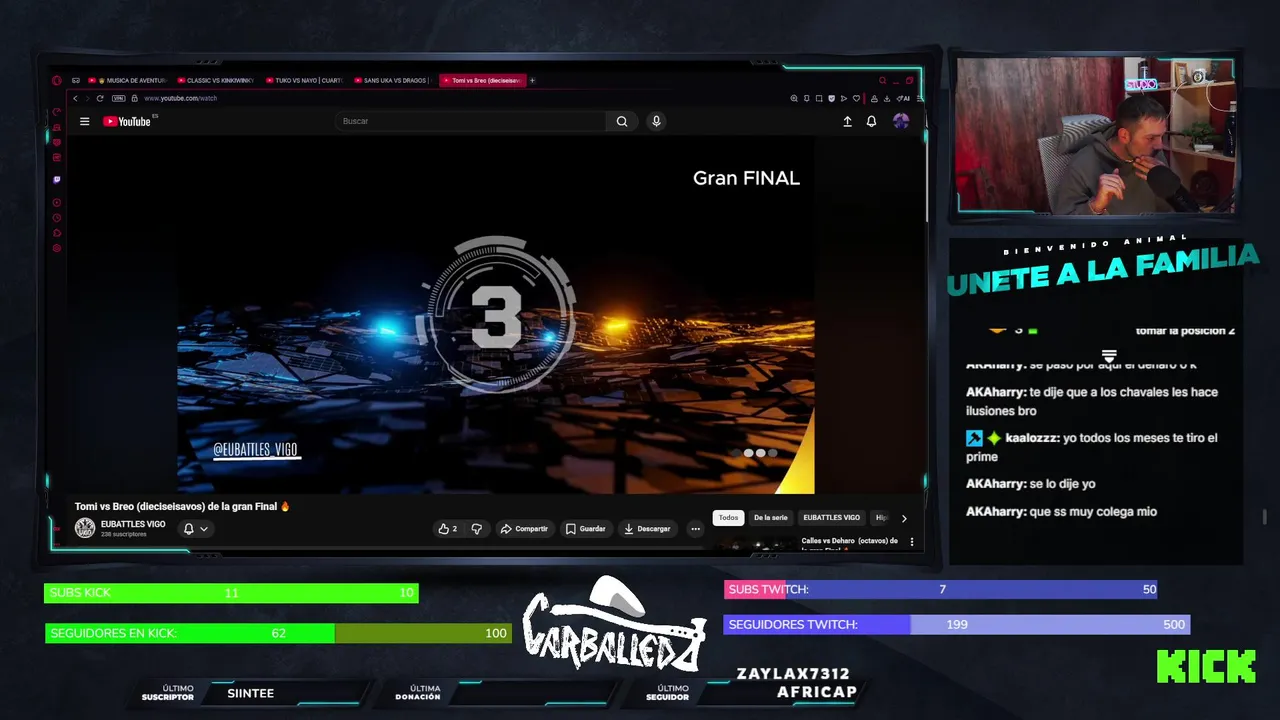Open the YouTube account avatar menu
Screen dimensions: 1280x720
901,121
